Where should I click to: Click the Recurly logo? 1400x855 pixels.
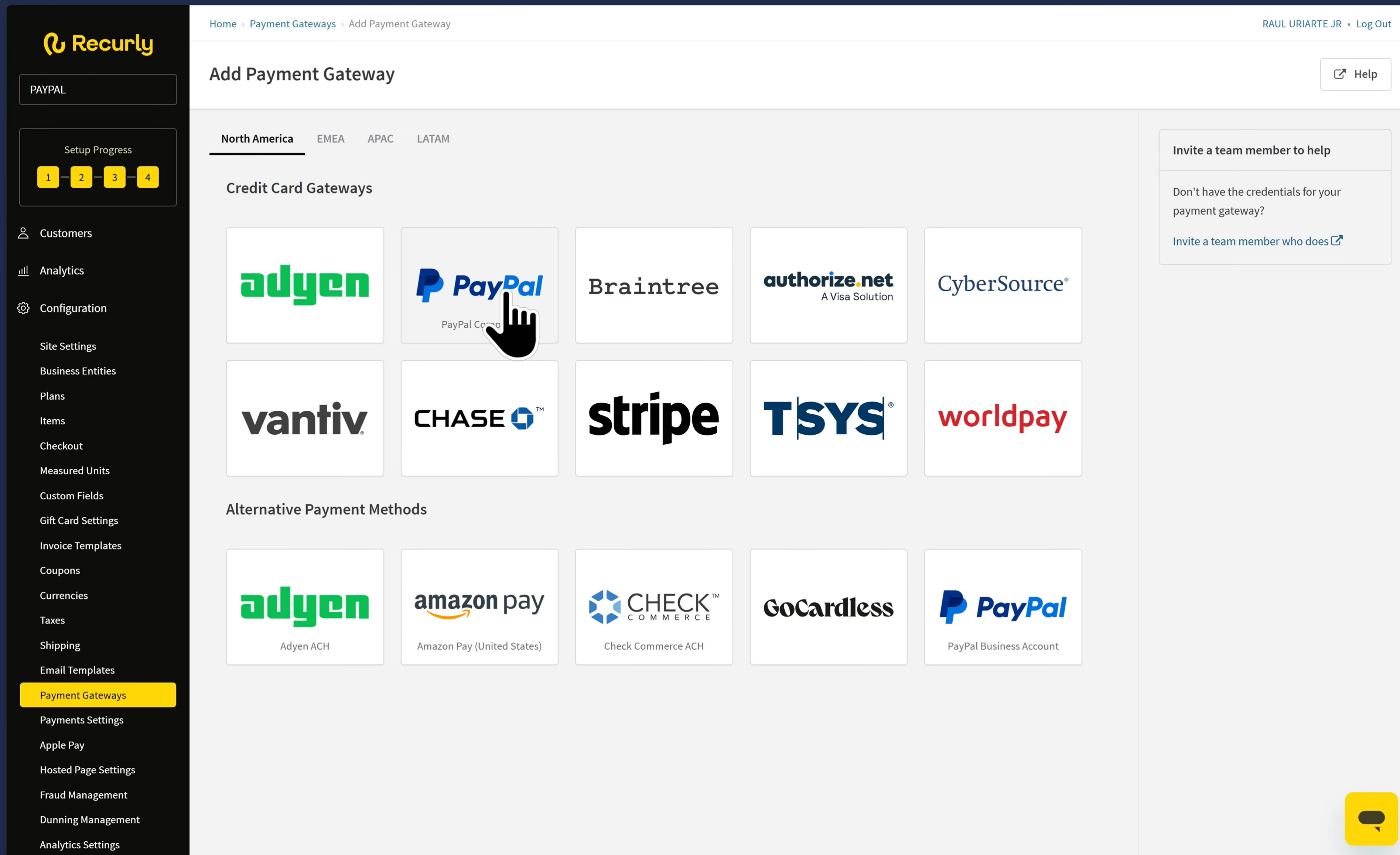(98, 44)
